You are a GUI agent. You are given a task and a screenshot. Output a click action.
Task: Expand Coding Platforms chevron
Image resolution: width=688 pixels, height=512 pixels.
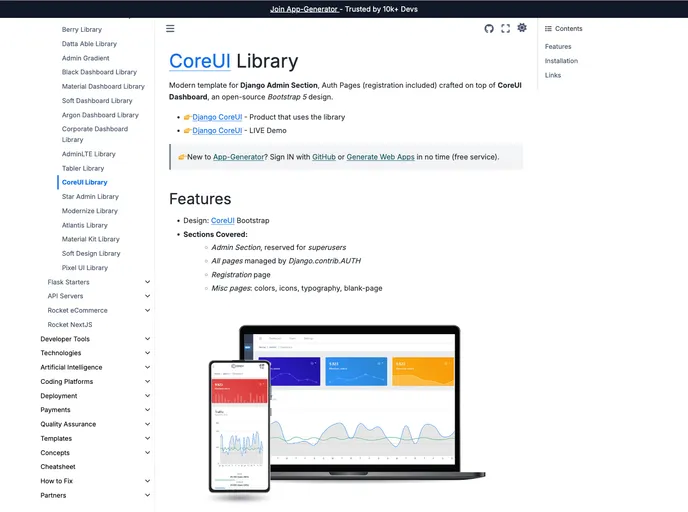click(x=147, y=381)
